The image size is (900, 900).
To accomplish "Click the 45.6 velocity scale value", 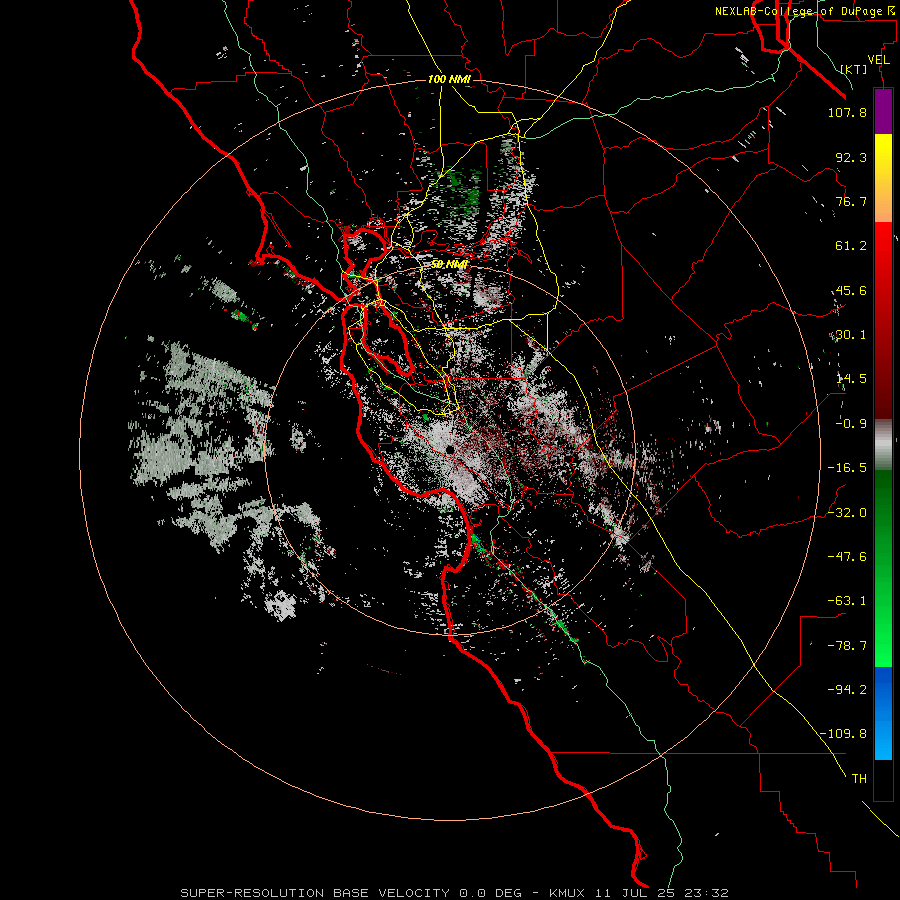I will click(x=851, y=290).
